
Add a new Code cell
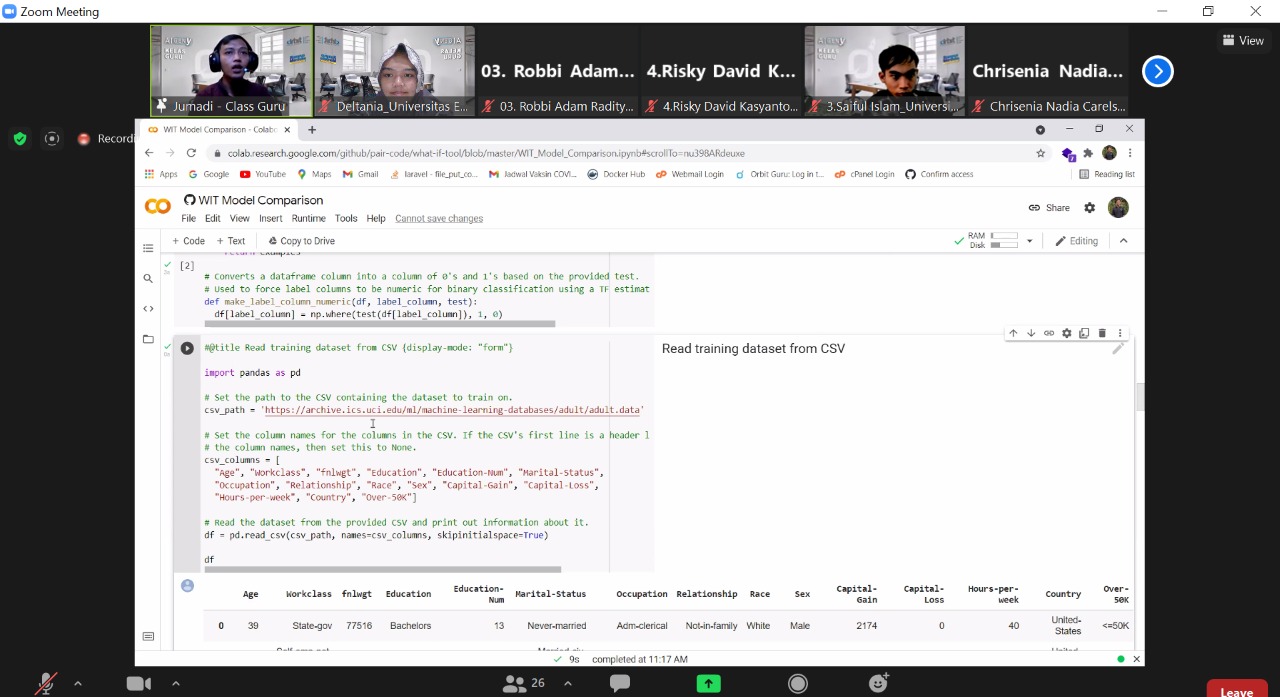click(x=188, y=241)
